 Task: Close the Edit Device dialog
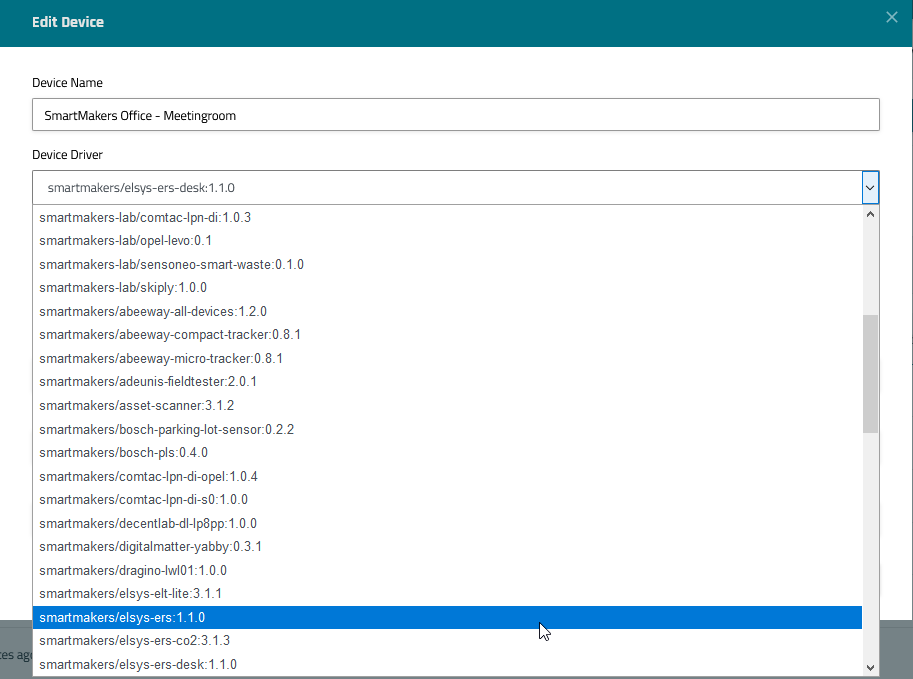point(892,17)
